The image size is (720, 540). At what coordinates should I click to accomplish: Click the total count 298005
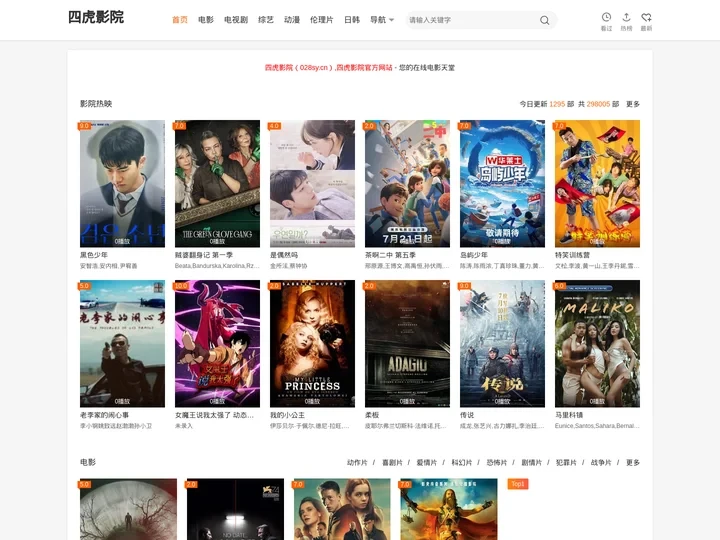point(598,104)
